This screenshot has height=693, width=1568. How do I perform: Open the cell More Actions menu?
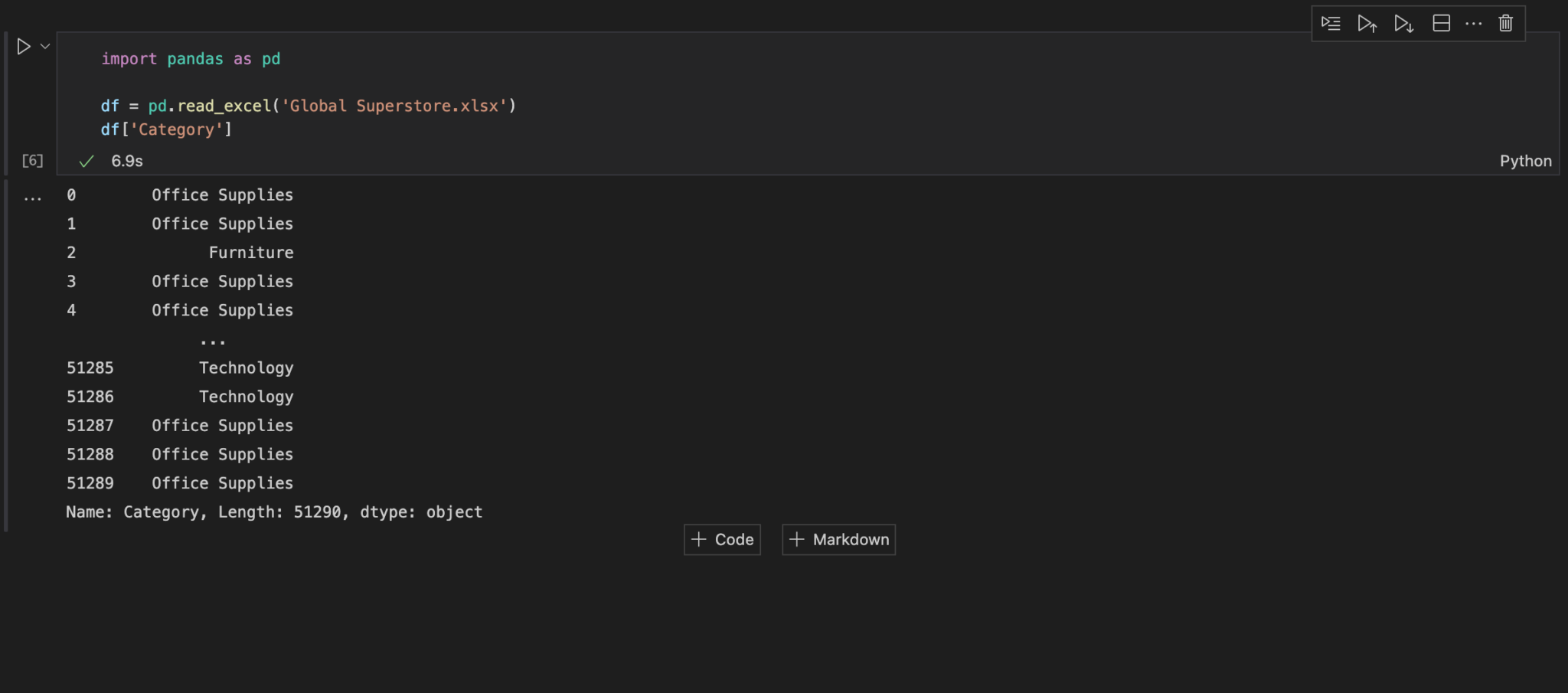click(1474, 23)
